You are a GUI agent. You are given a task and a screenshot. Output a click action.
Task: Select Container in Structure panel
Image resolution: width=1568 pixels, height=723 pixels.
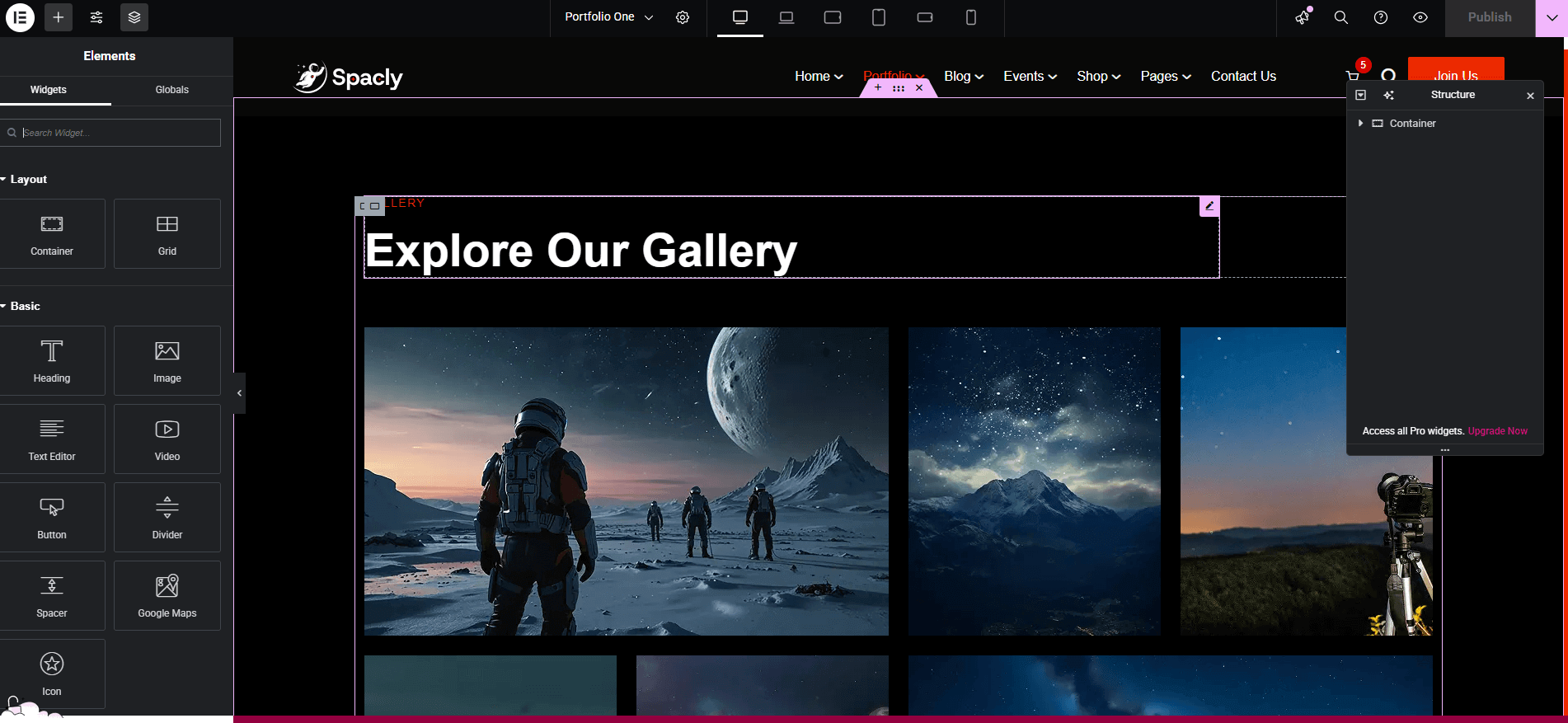[1413, 123]
